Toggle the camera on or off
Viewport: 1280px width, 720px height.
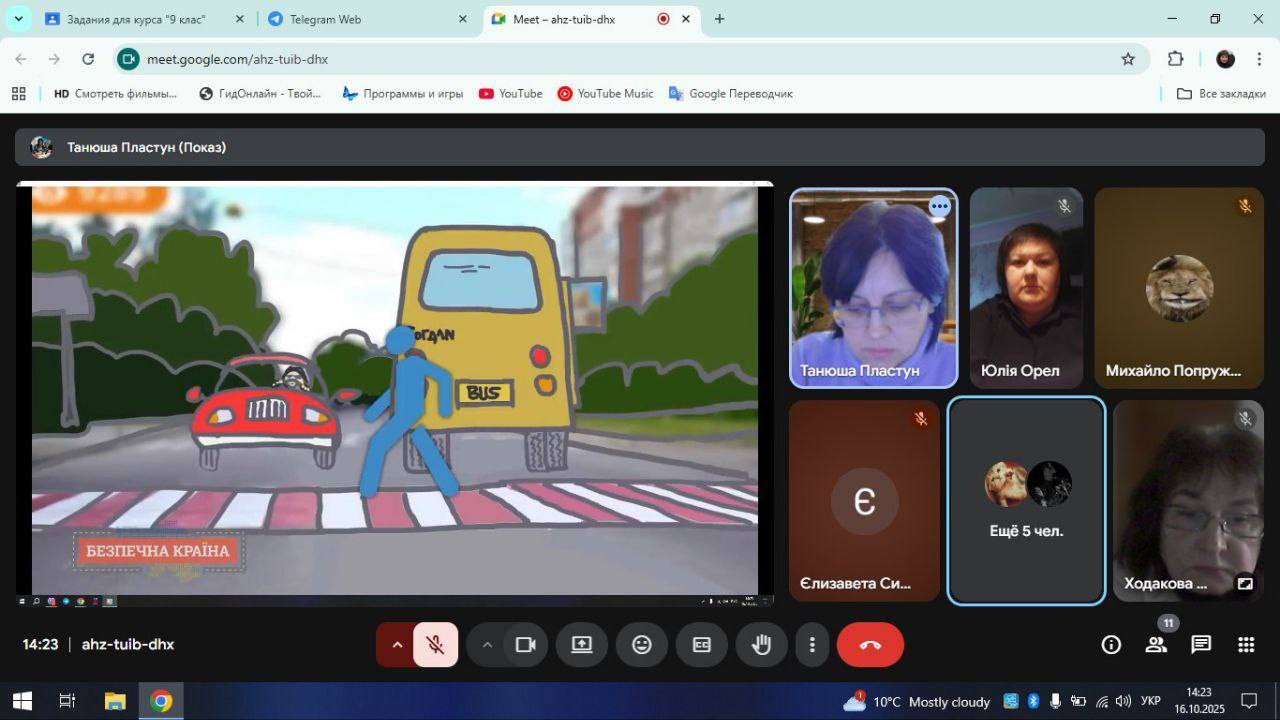525,645
